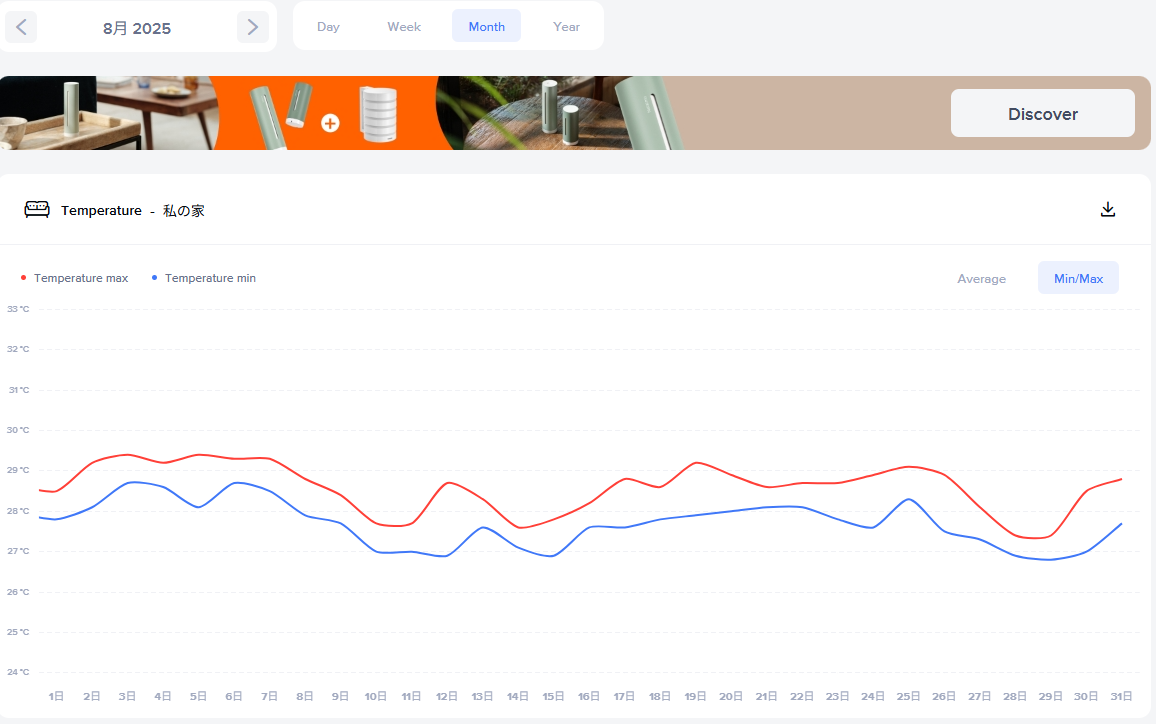The height and width of the screenshot is (724, 1156).
Task: Click the blue Temperature min legend dot
Action: (x=155, y=278)
